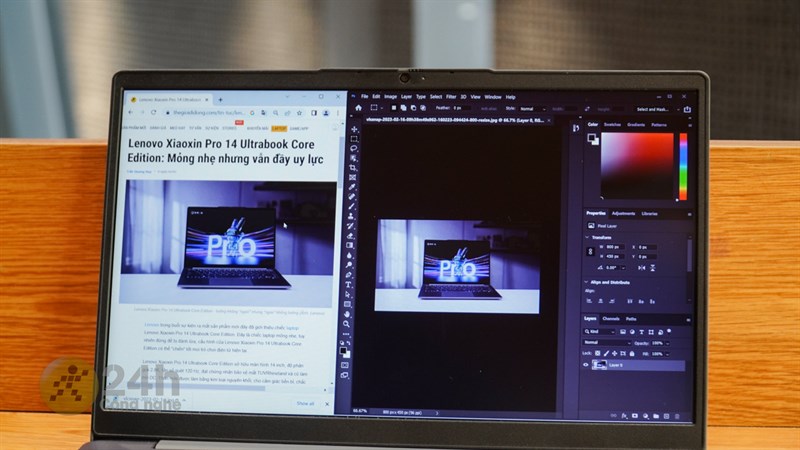Toggle pixel layer filter in Layers

click(x=622, y=332)
